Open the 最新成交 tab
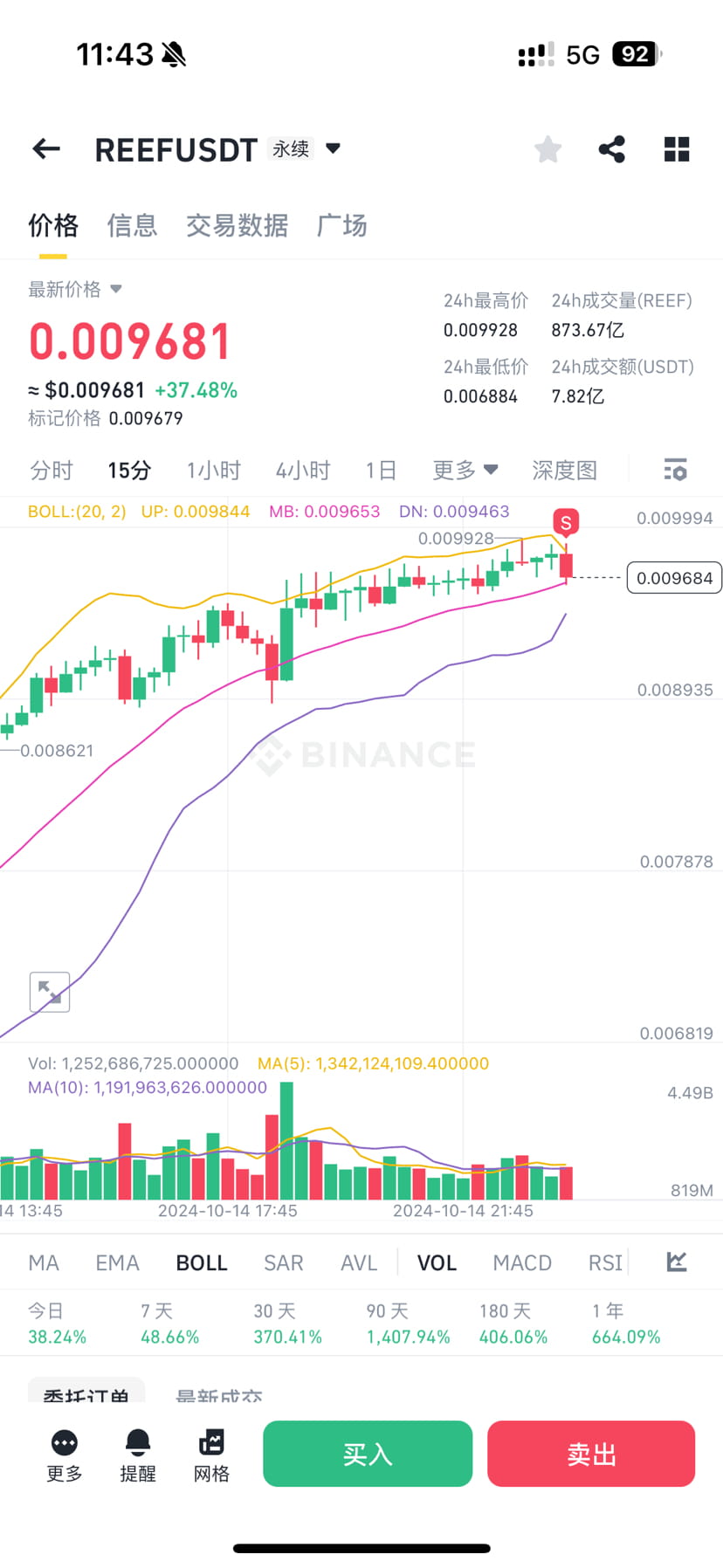The height and width of the screenshot is (1568, 723). coord(219,1393)
